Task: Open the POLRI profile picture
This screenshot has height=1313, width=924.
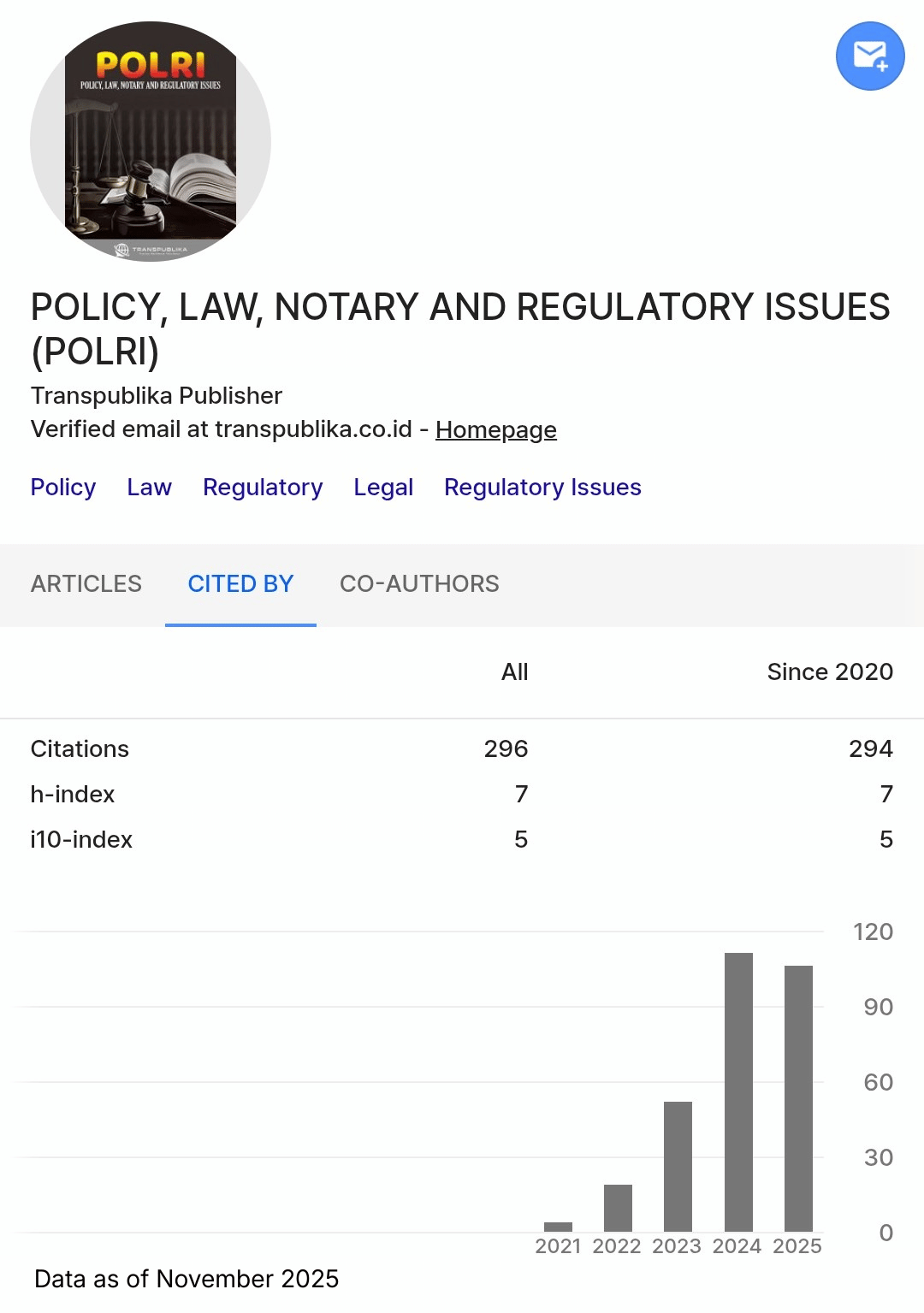Action: (151, 141)
